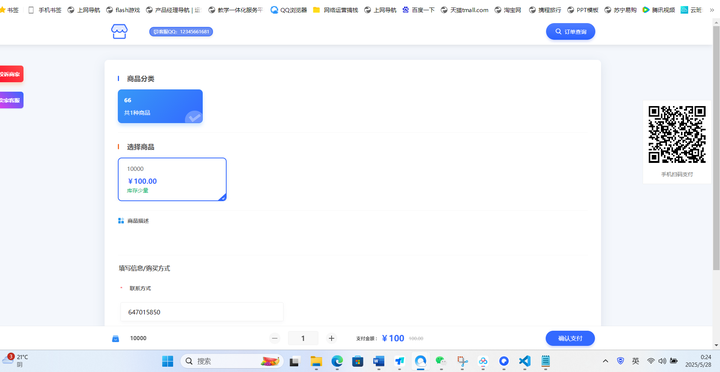The width and height of the screenshot is (720, 372).
Task: Show hidden system tray icons
Action: 606,361
